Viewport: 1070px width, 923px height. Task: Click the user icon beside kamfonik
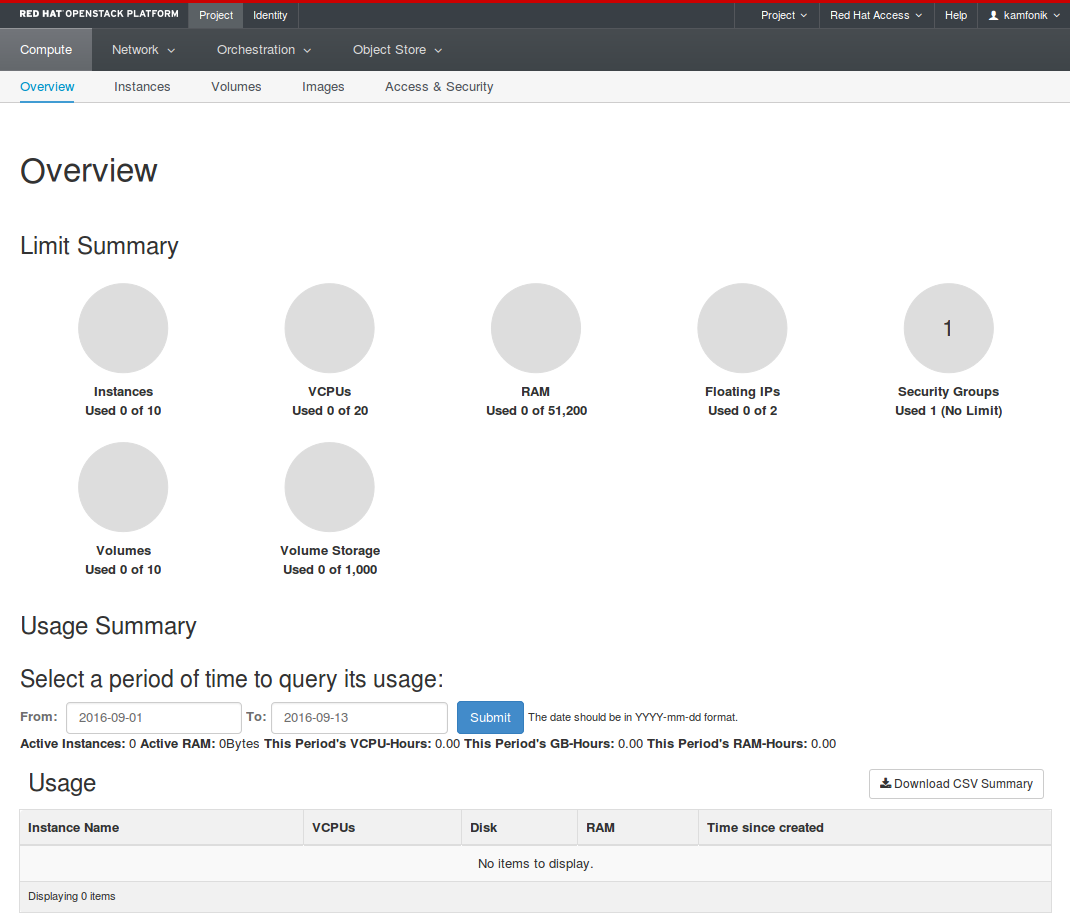pyautogui.click(x=994, y=15)
